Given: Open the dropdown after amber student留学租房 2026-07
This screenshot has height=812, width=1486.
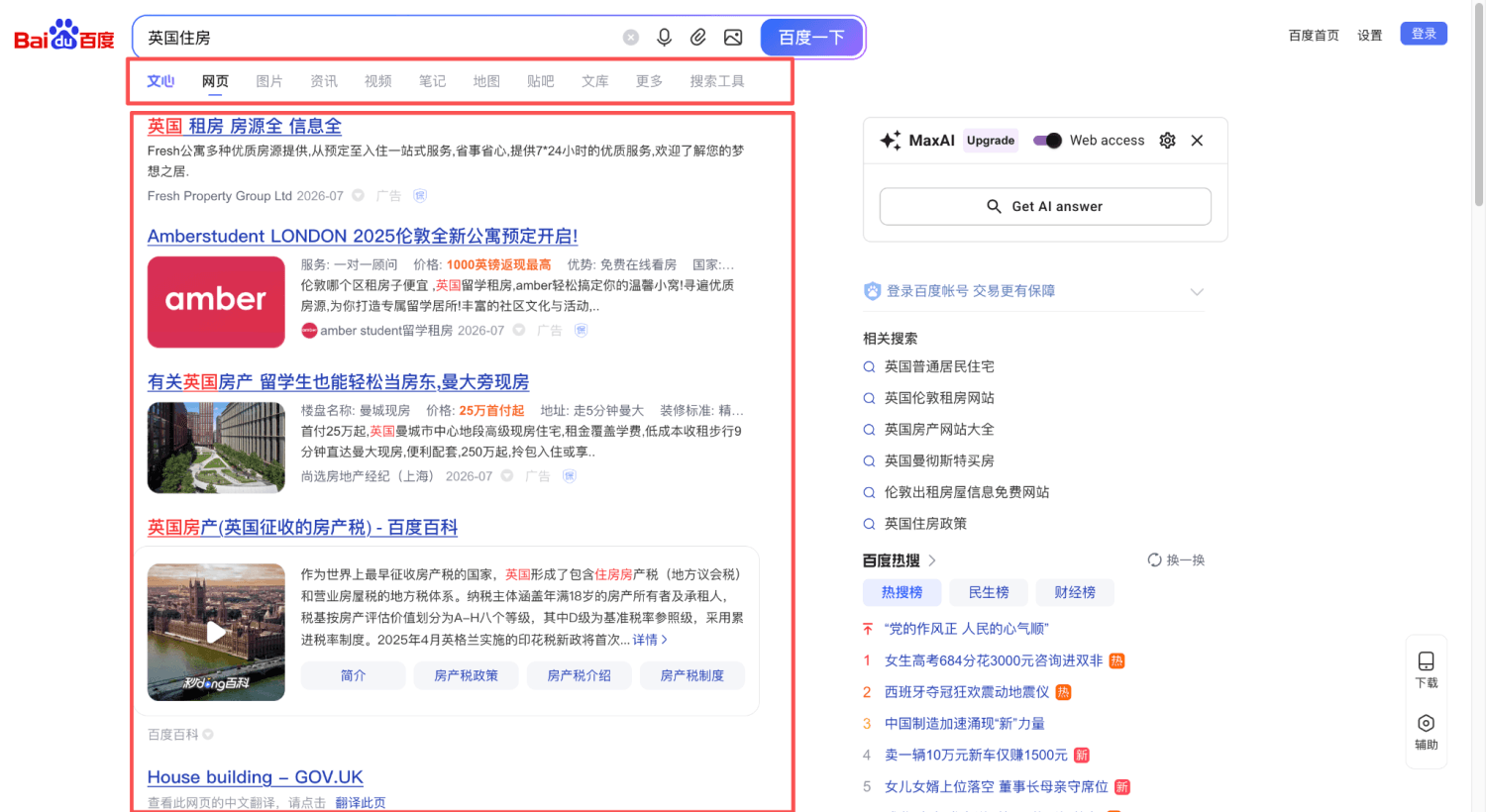Looking at the screenshot, I should click(x=519, y=331).
